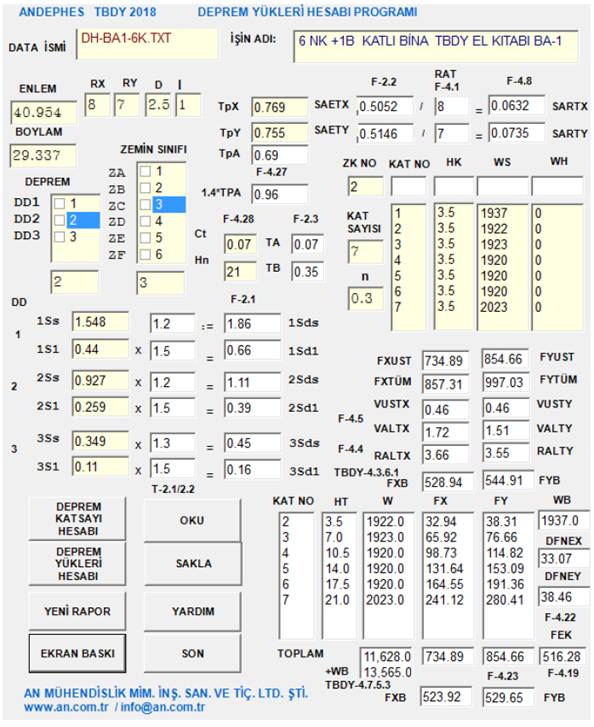The image size is (594, 727).
Task: Select WS list value 1937
Action: point(494,213)
